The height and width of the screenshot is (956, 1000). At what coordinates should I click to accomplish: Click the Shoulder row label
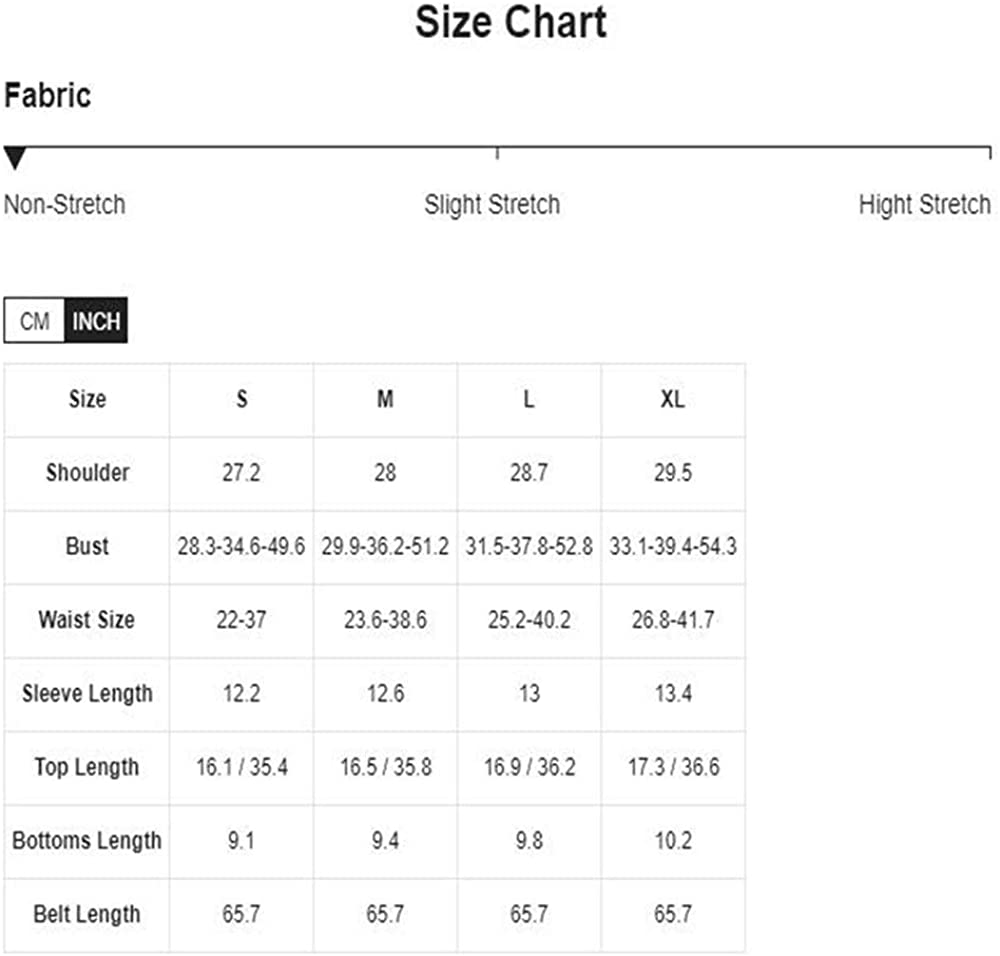(x=87, y=473)
